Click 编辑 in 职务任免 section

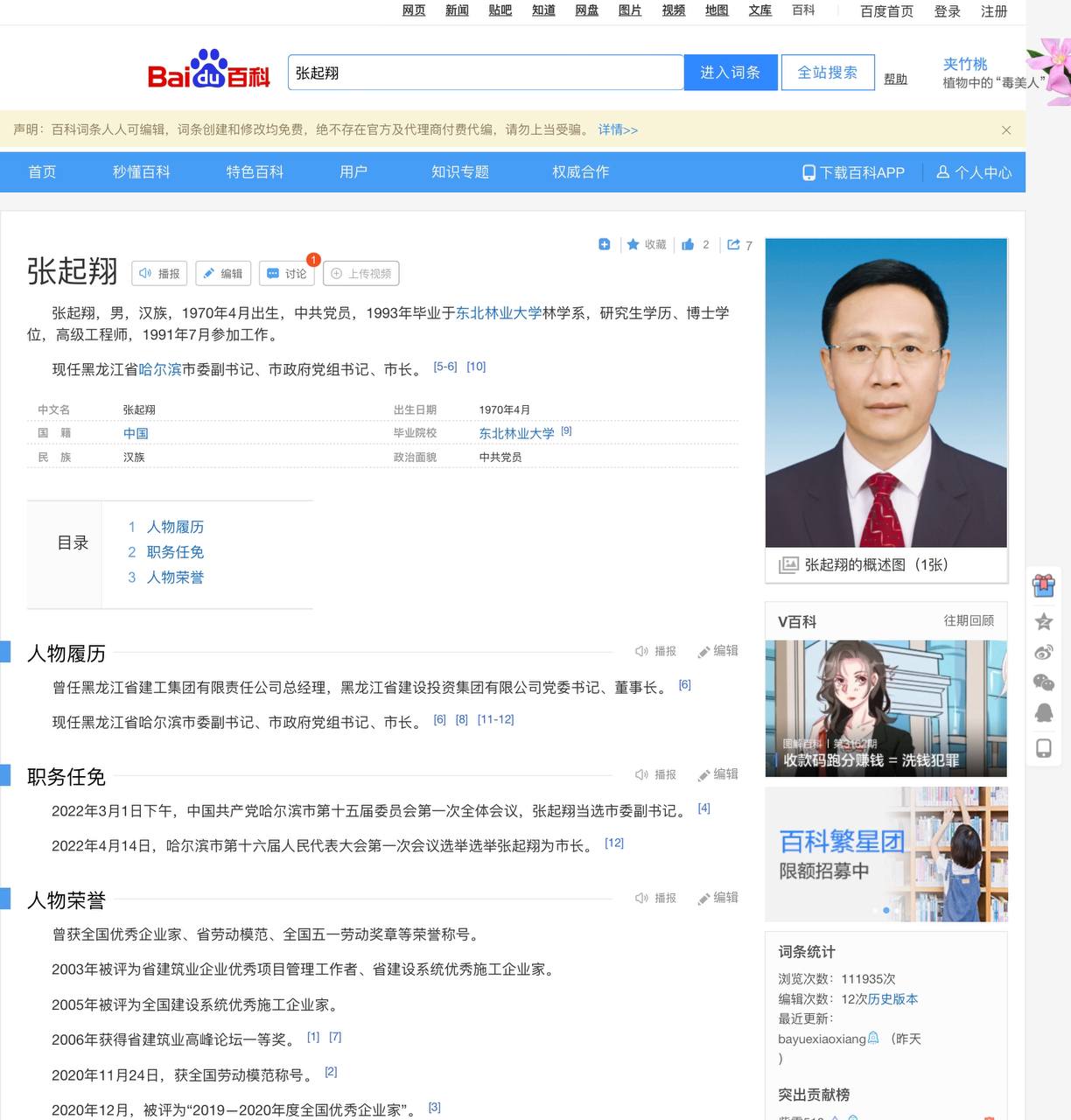pyautogui.click(x=718, y=774)
